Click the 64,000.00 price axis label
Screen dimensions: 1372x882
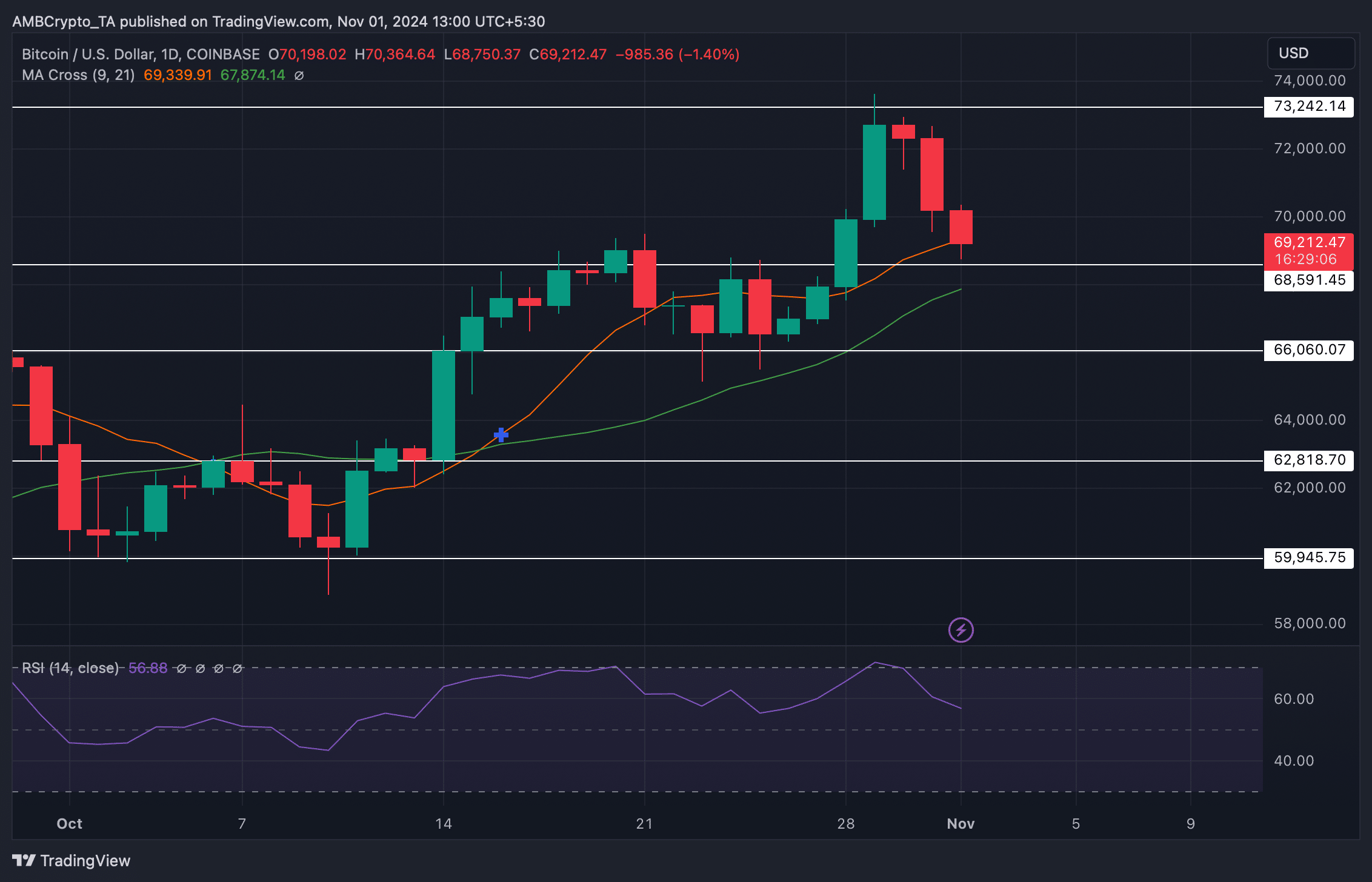1310,420
